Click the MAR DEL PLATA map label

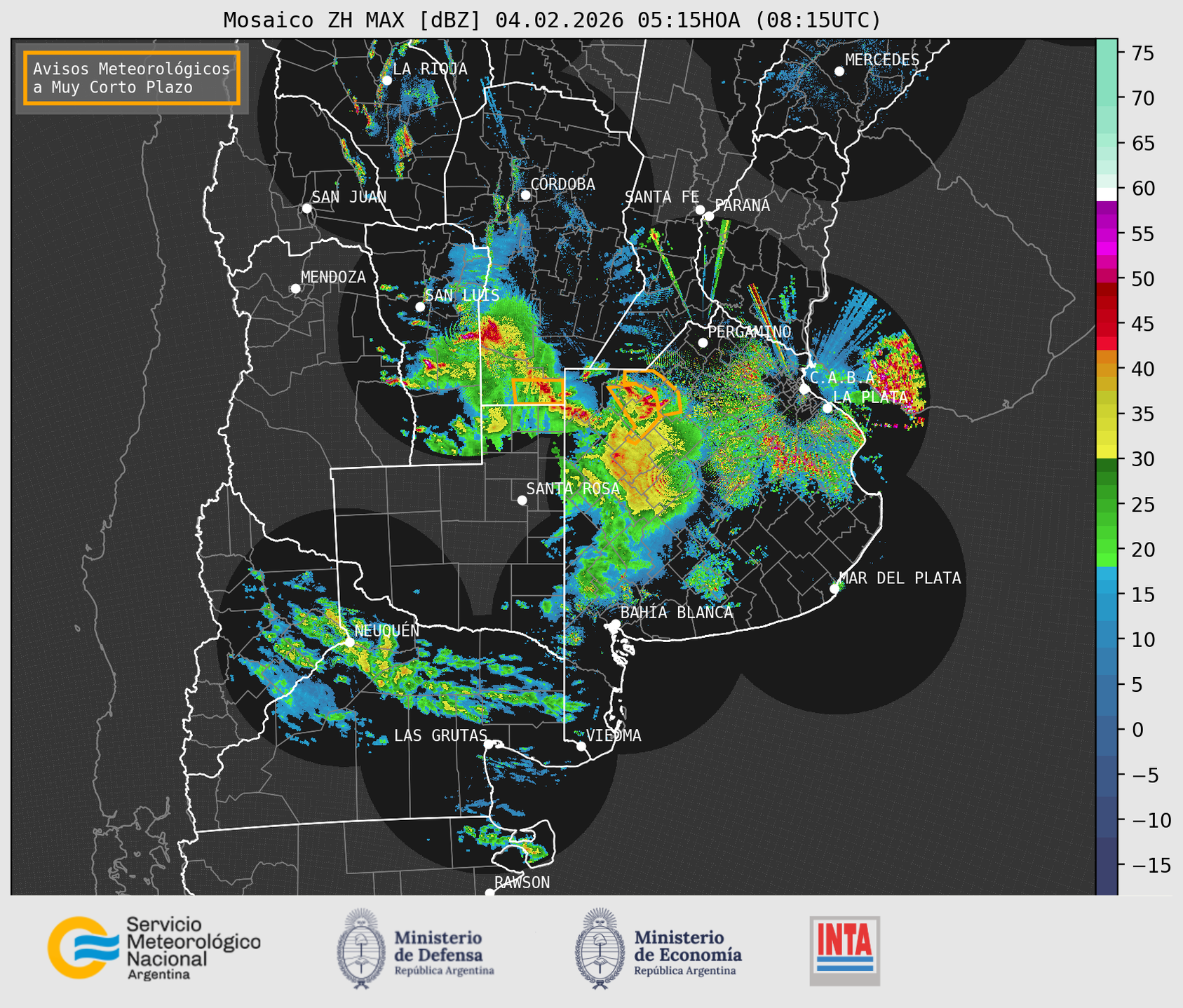900,578
